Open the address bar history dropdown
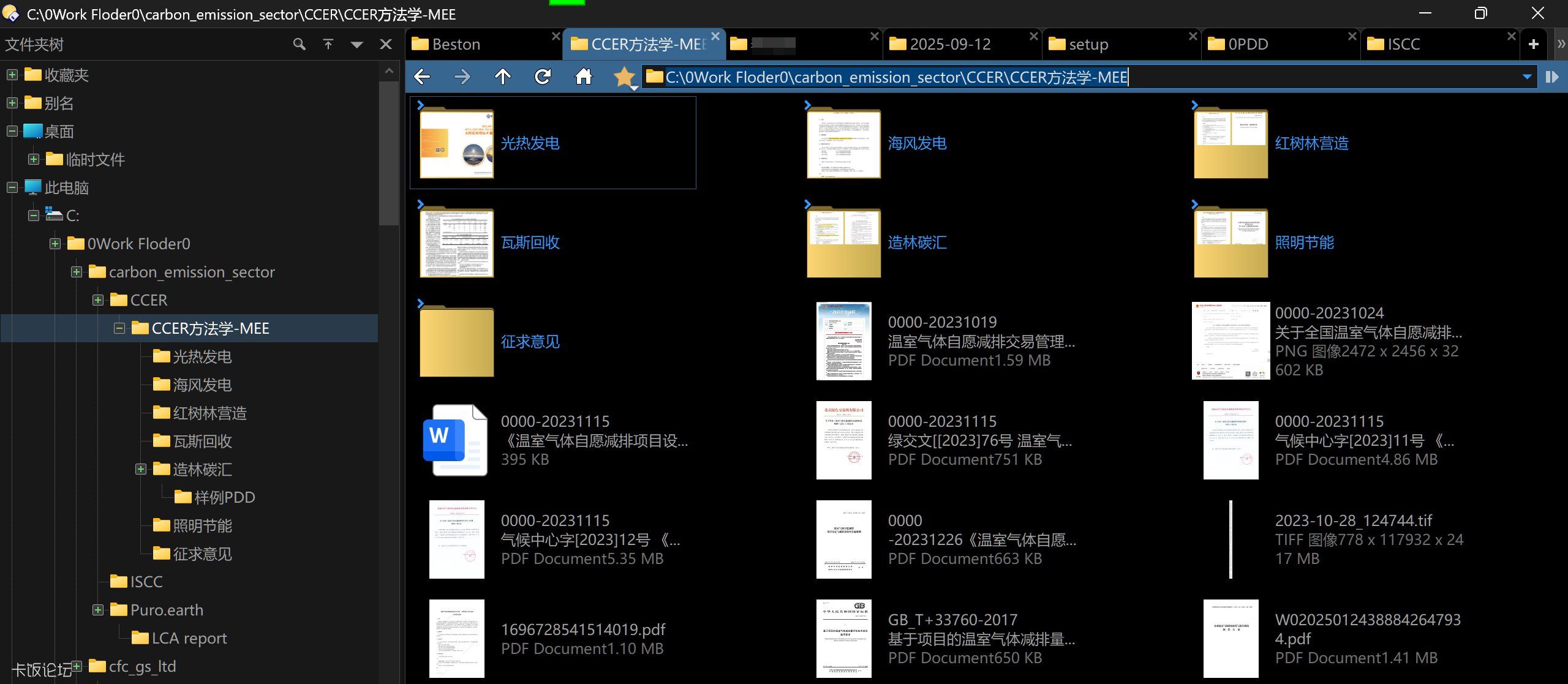This screenshot has width=1568, height=684. (x=1526, y=77)
